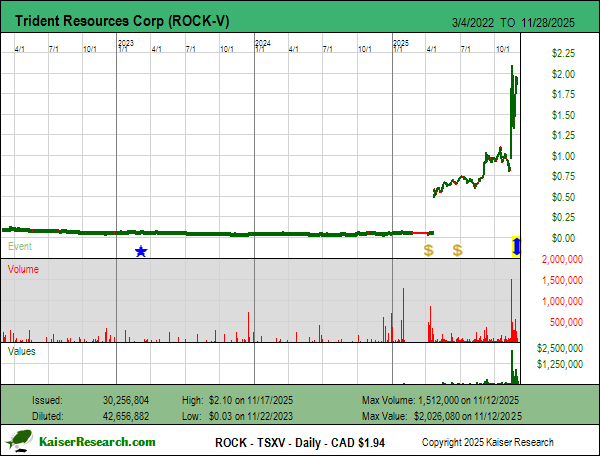The width and height of the screenshot is (600, 456).
Task: Click the $2,500,000 values axis label
Action: coord(560,348)
